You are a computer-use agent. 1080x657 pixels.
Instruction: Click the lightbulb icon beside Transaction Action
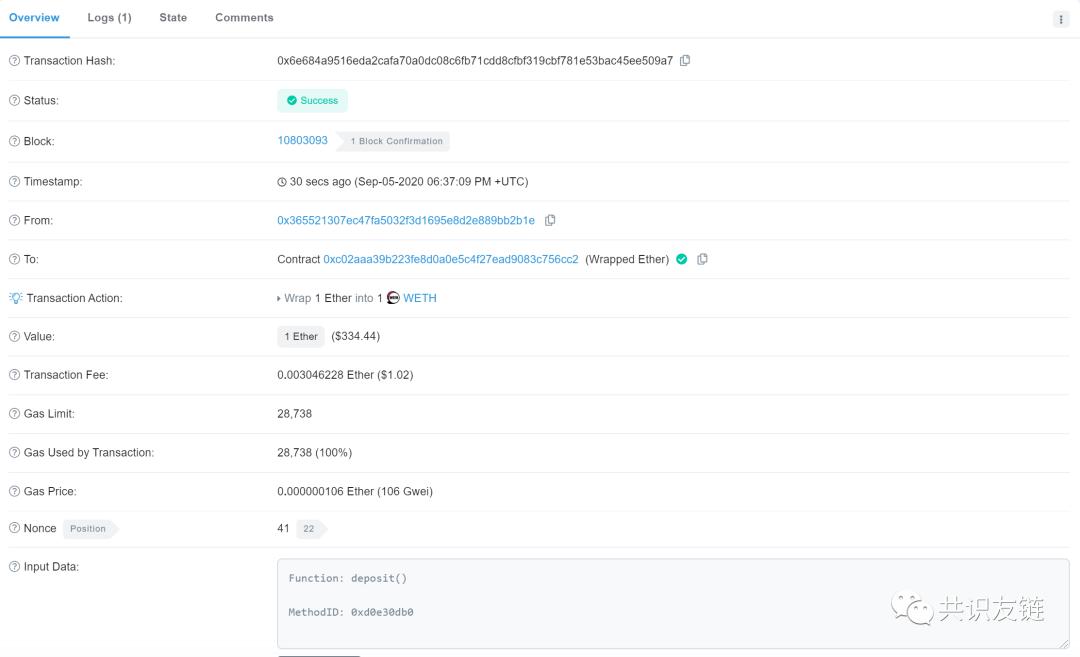pyautogui.click(x=15, y=298)
